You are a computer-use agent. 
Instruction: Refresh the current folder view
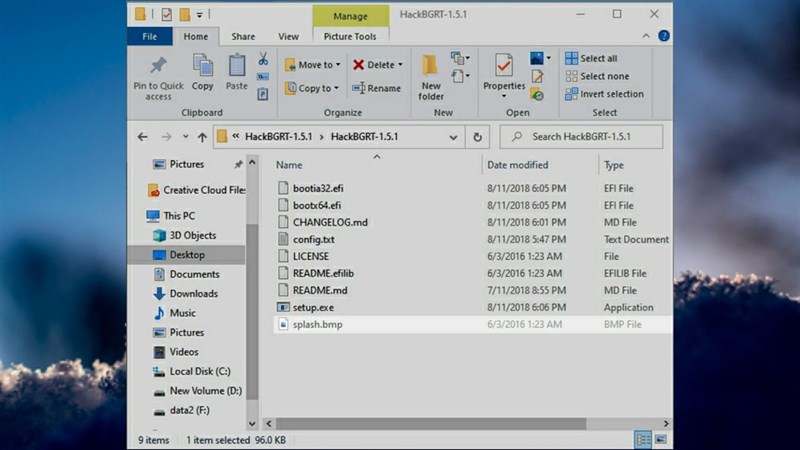(x=478, y=137)
